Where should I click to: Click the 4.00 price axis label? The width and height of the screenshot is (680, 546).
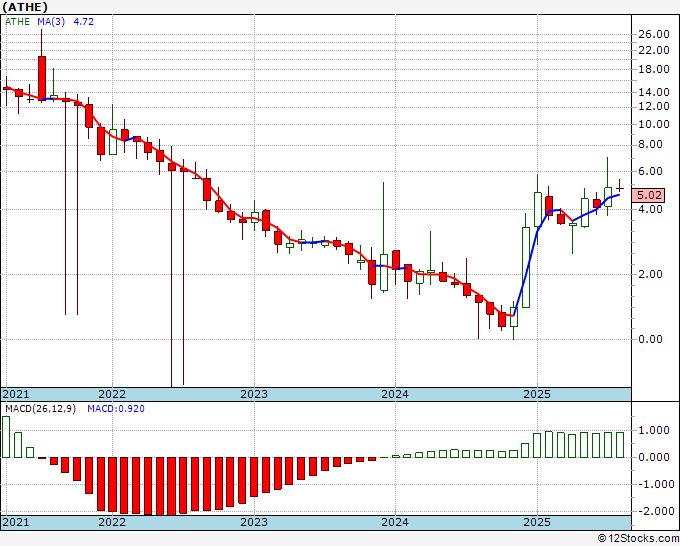pos(651,209)
